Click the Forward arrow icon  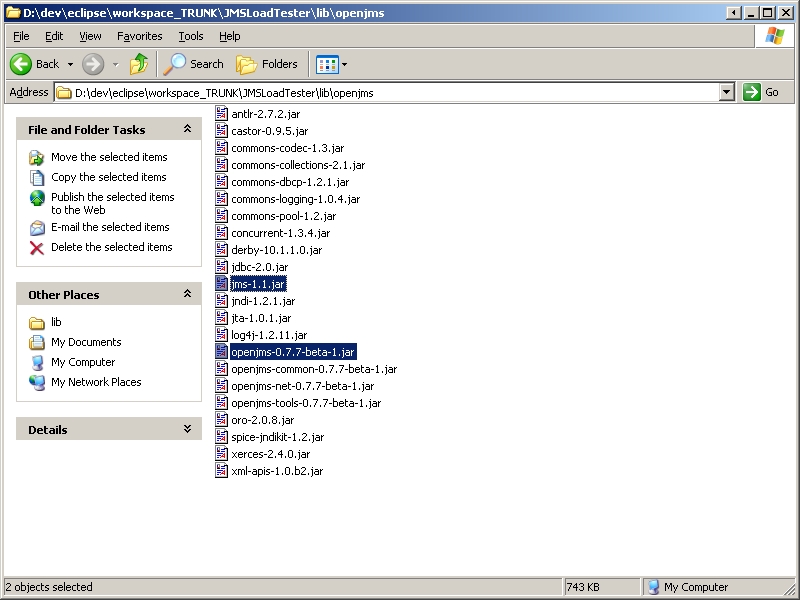[x=93, y=64]
